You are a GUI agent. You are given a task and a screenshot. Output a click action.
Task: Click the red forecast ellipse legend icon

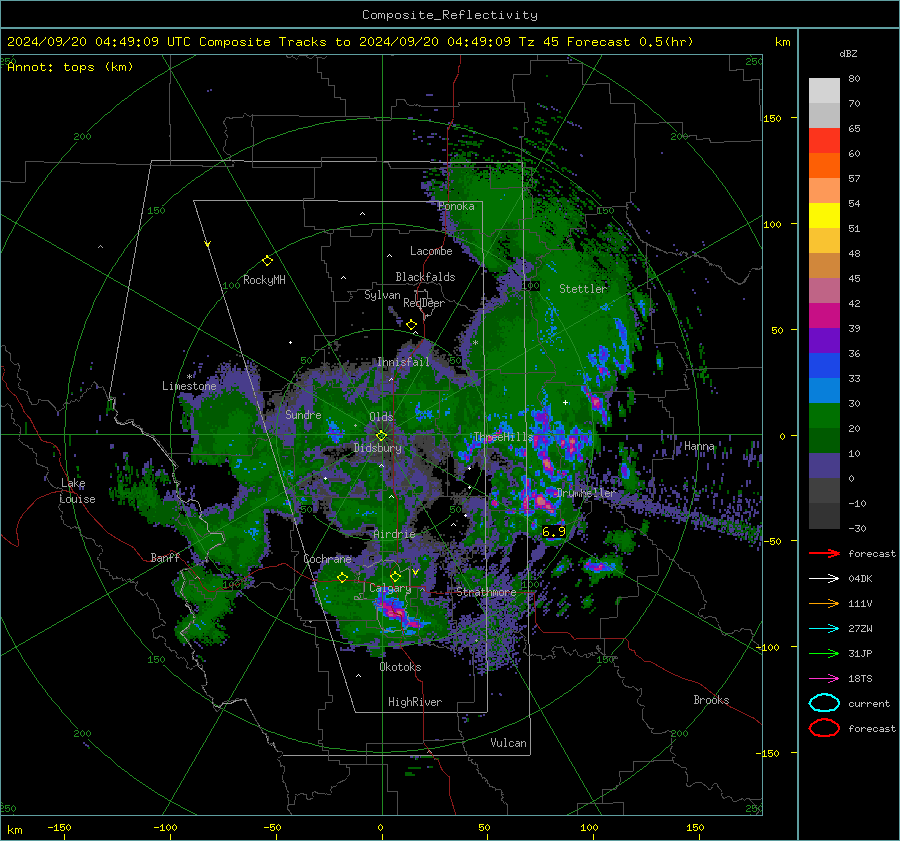tap(824, 728)
